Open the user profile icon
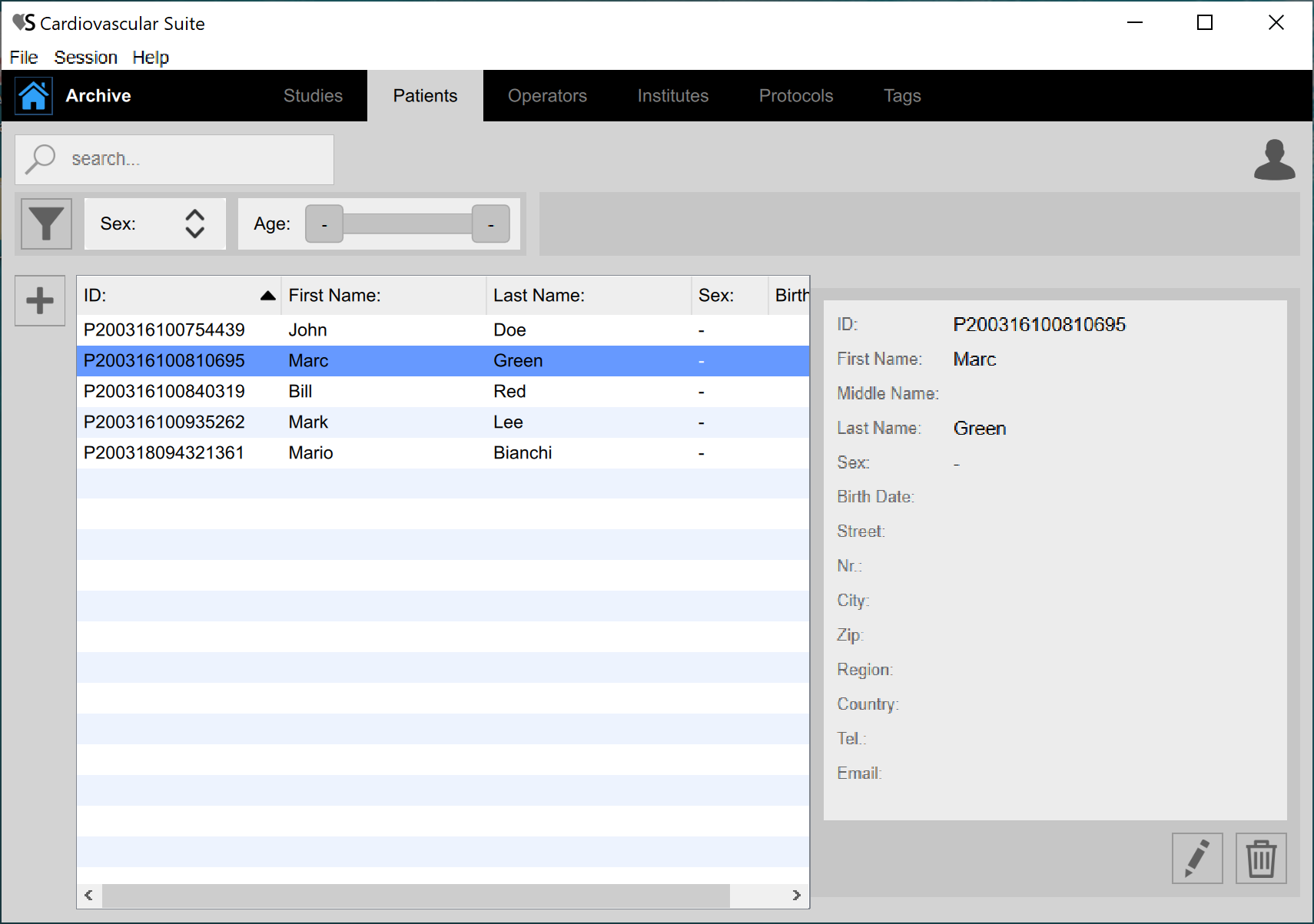1314x924 pixels. coord(1274,160)
